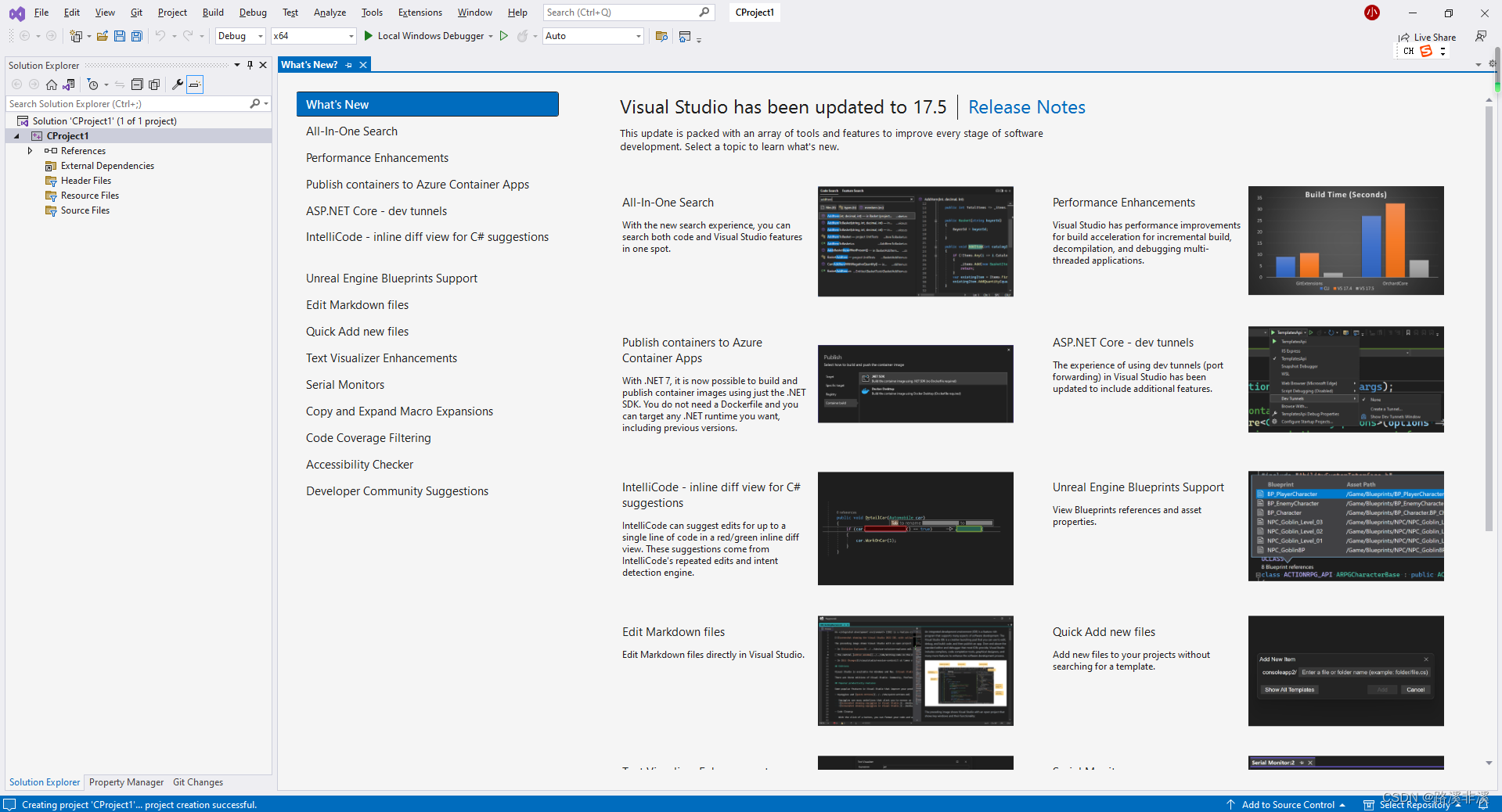Click the Find in Files folder icon

tap(661, 36)
